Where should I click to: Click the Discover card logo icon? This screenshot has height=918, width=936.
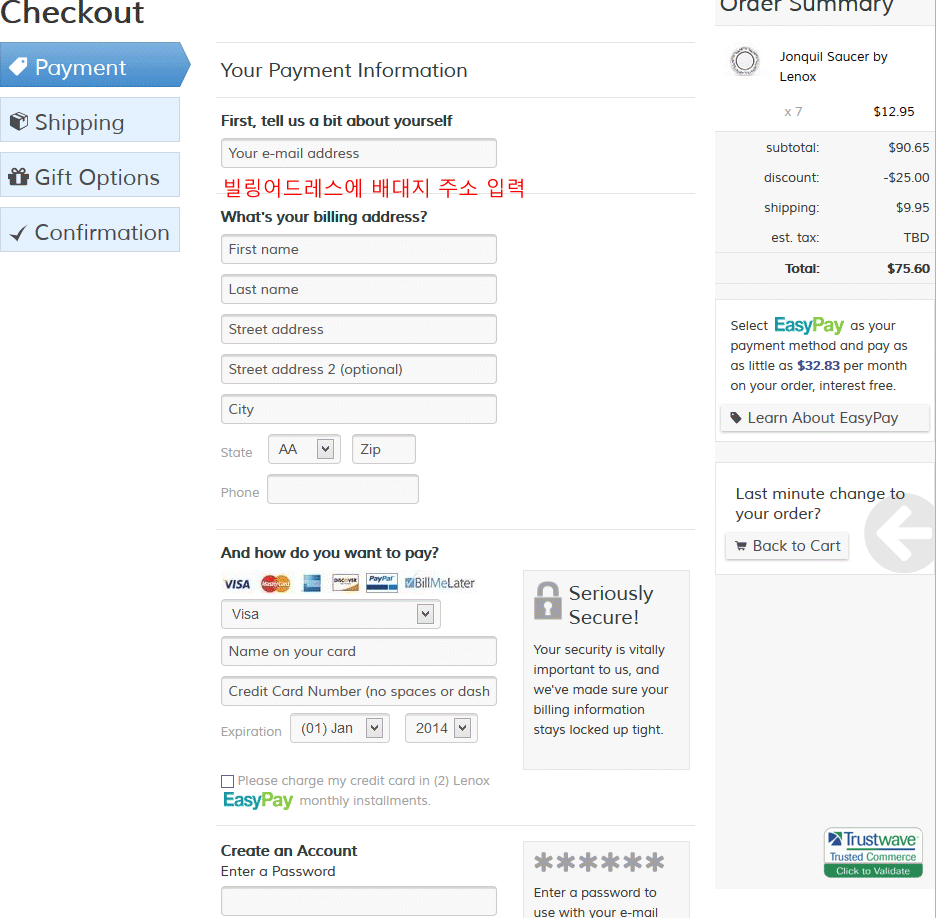345,583
